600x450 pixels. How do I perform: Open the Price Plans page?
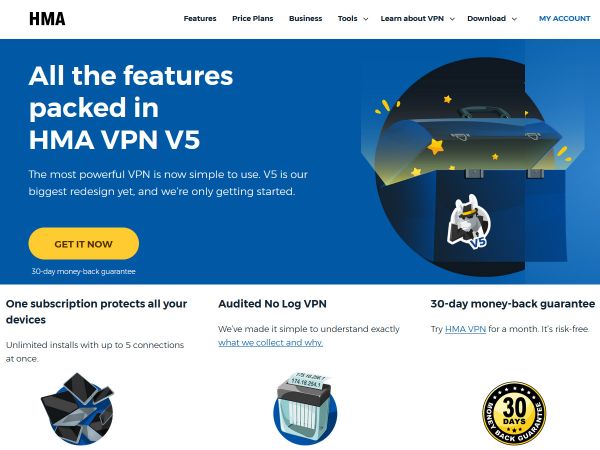253,18
